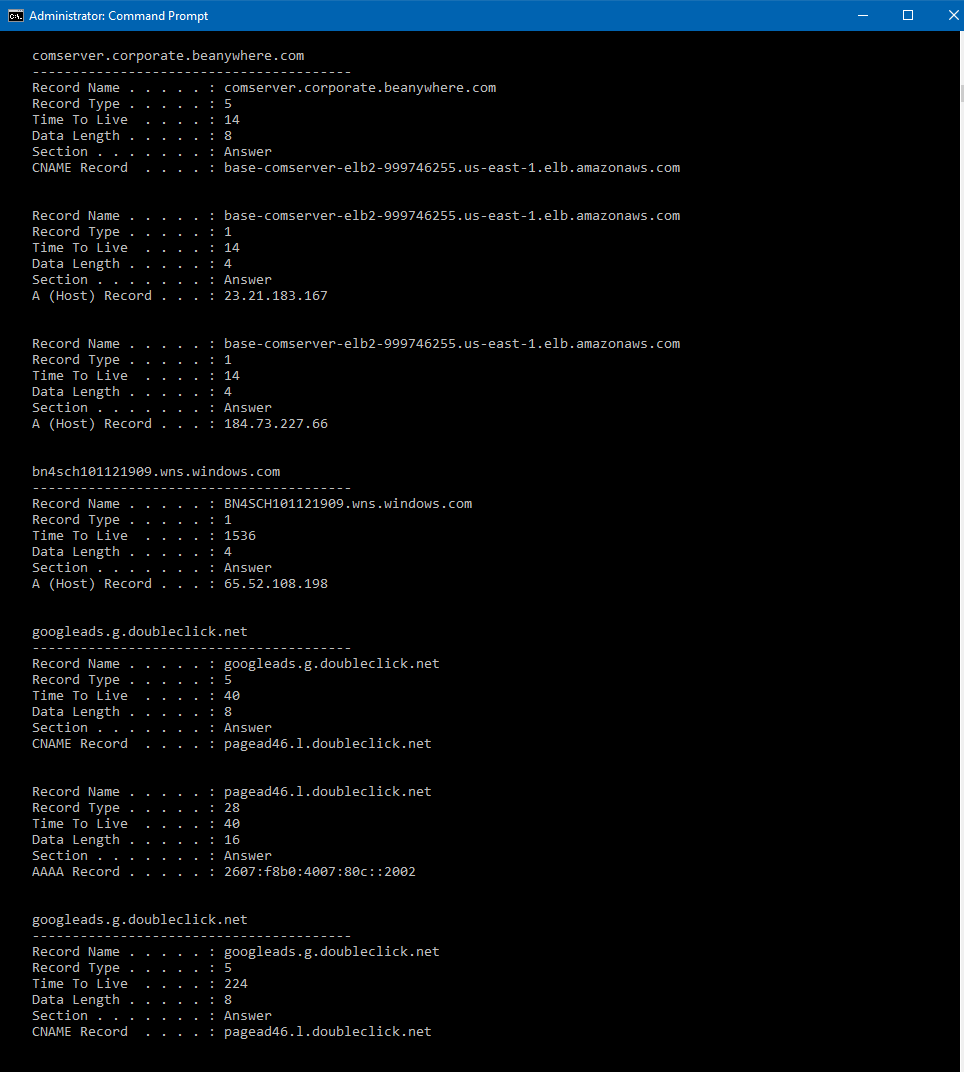This screenshot has width=964, height=1072.
Task: Click the minimize button on the window
Action: (x=863, y=15)
